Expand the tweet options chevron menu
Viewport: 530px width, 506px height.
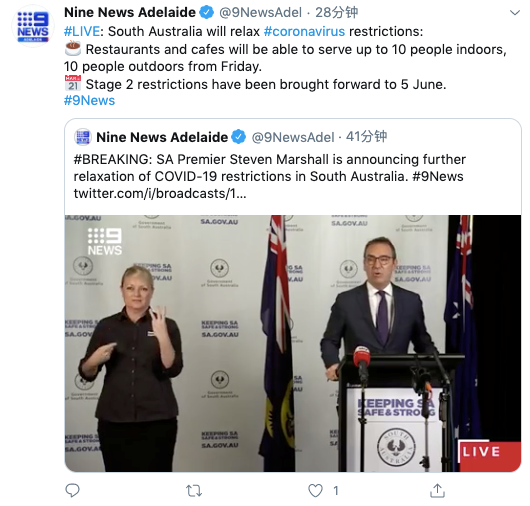point(515,13)
